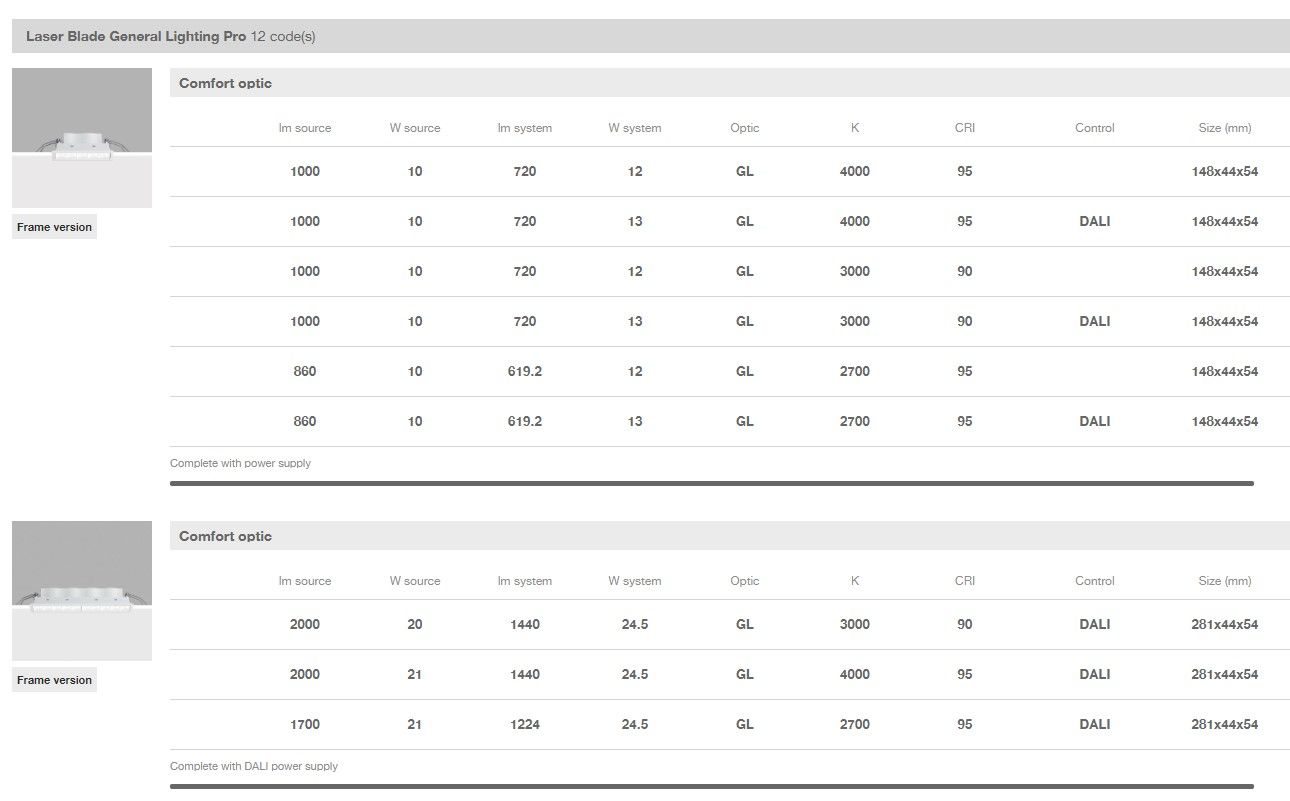This screenshot has height=801, width=1290.
Task: Click 'CRI' header in the 148x44x54 table
Action: pos(965,128)
